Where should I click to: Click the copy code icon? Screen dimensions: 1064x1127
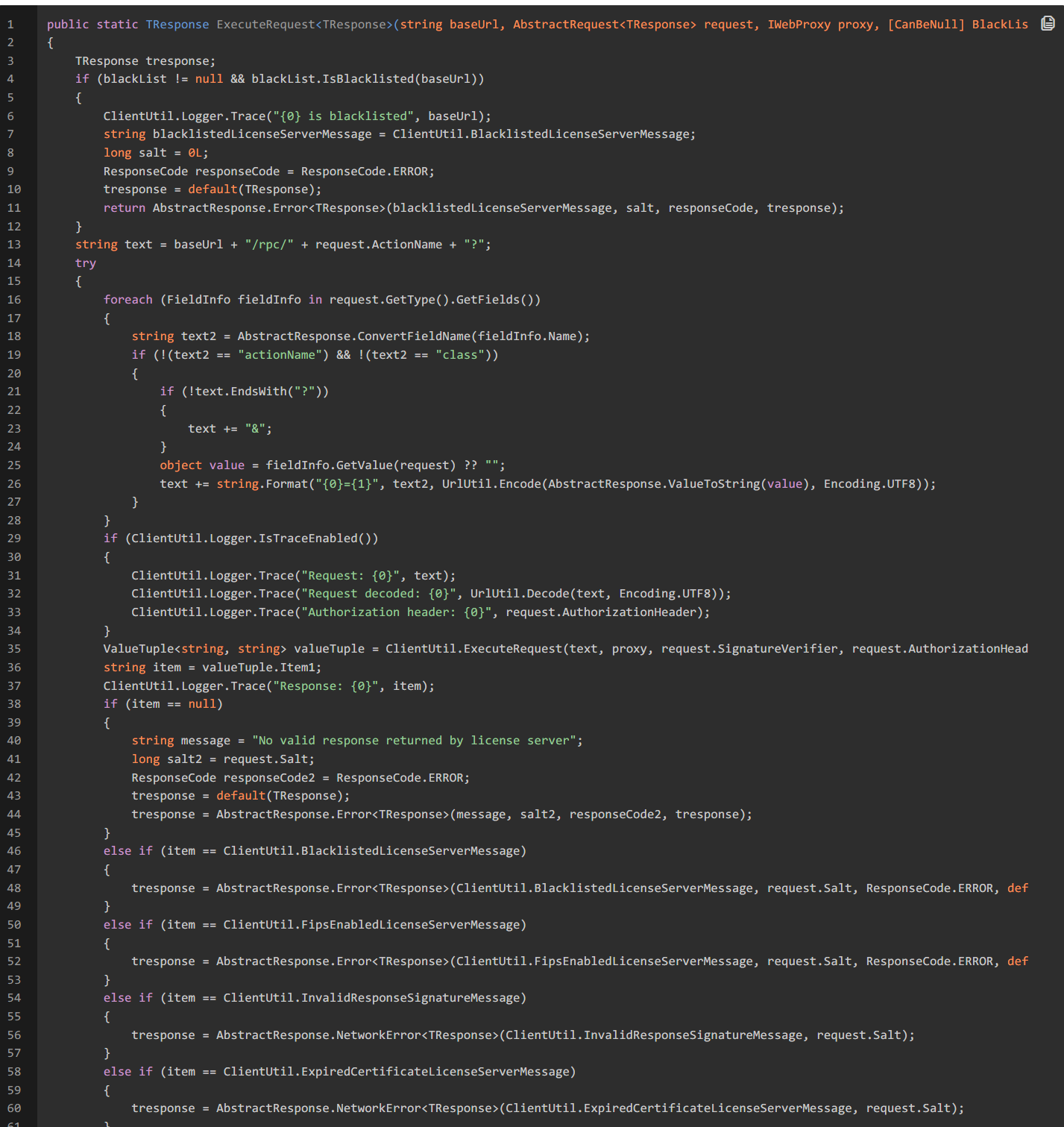(x=1048, y=24)
